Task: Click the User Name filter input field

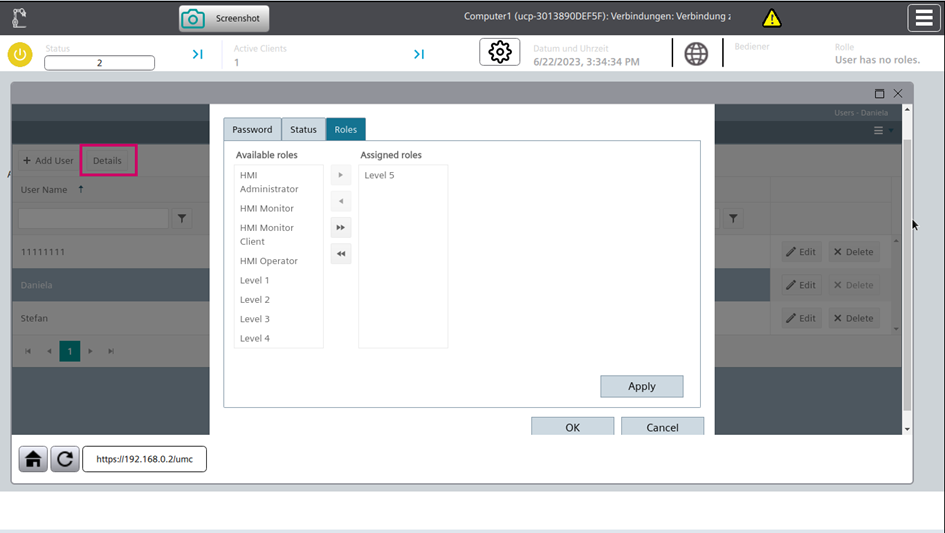Action: 93,218
